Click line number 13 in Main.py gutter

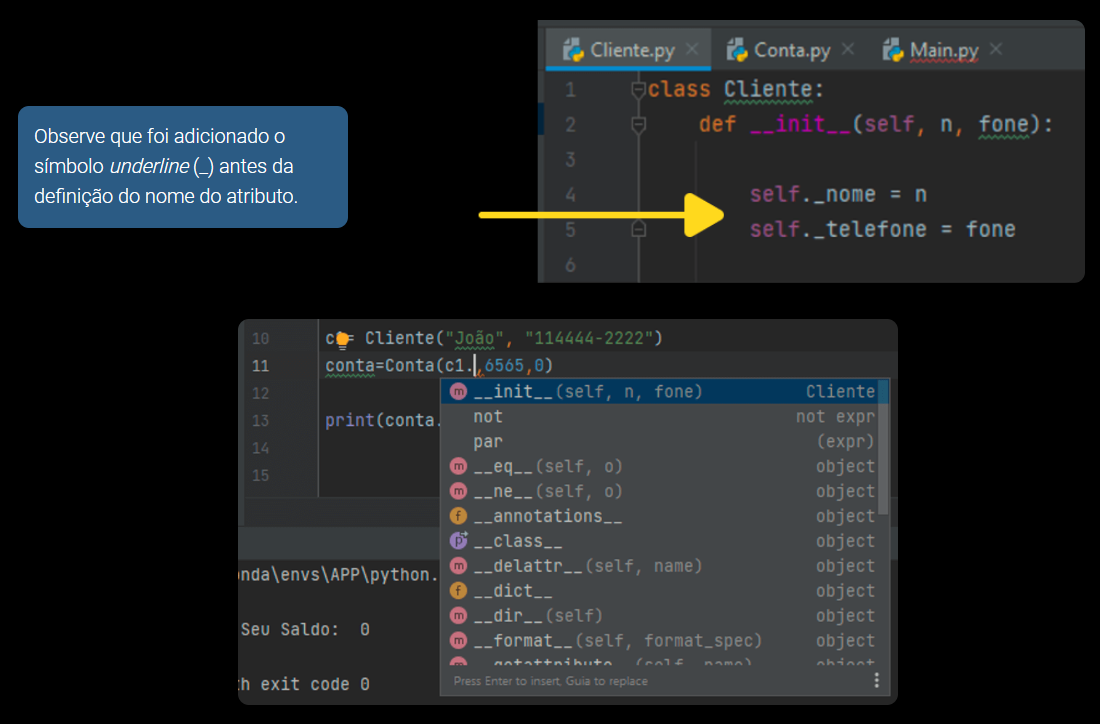coord(260,421)
